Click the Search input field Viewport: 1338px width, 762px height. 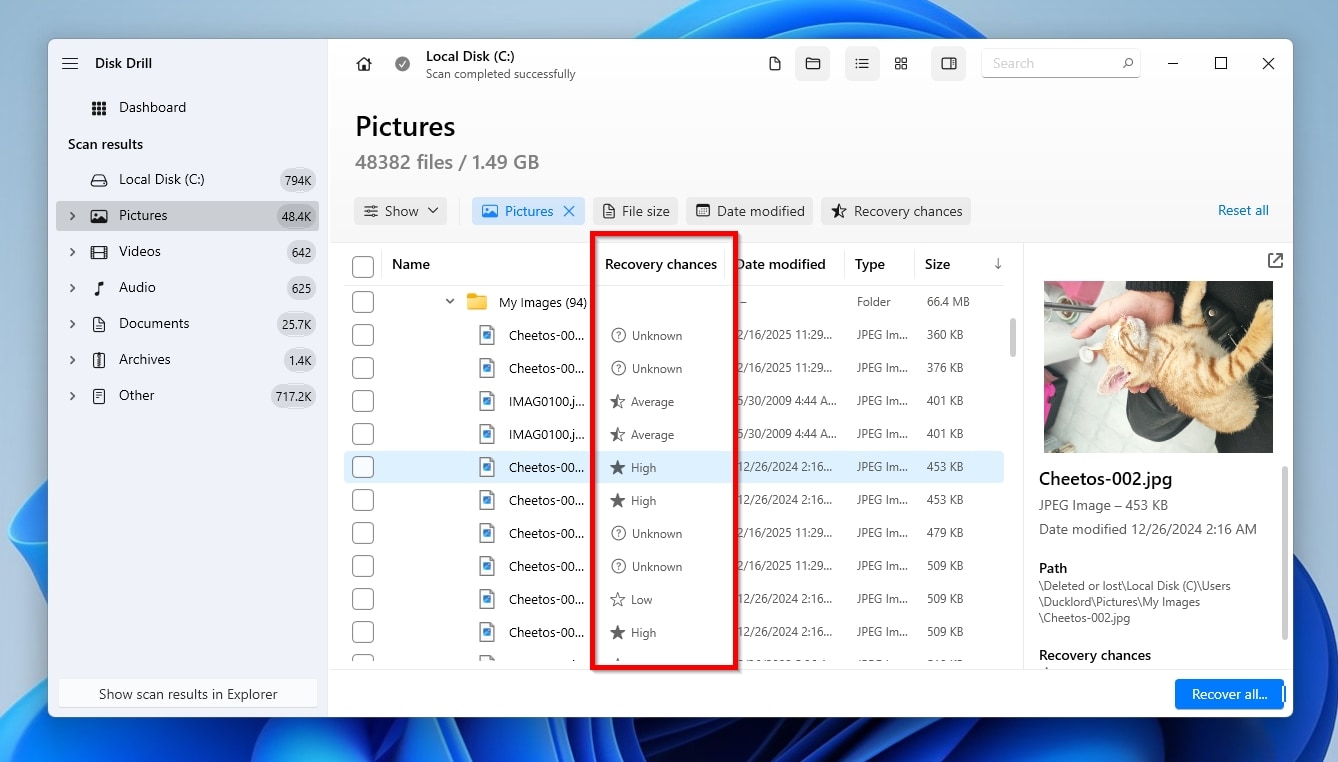1050,64
